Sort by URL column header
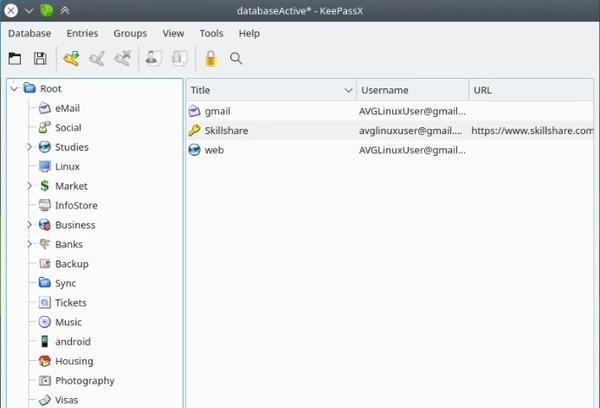The width and height of the screenshot is (600, 408). (x=531, y=90)
